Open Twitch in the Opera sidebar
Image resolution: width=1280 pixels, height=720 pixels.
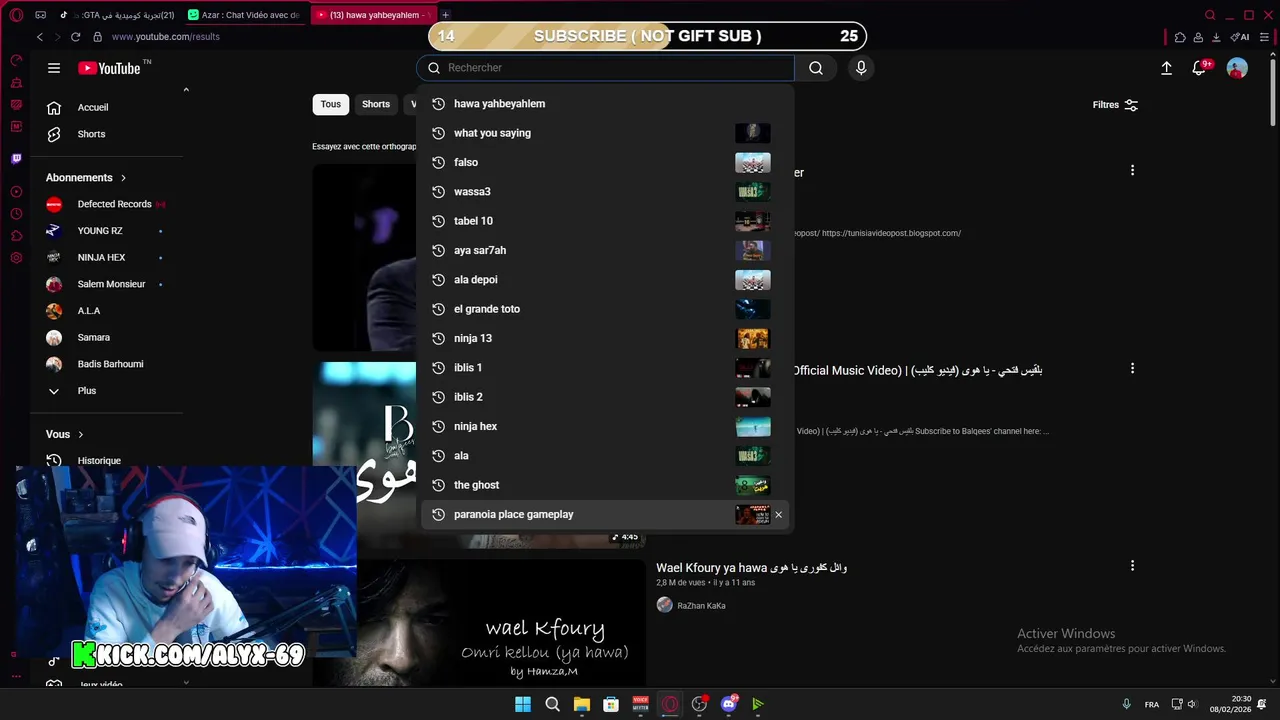pos(16,158)
